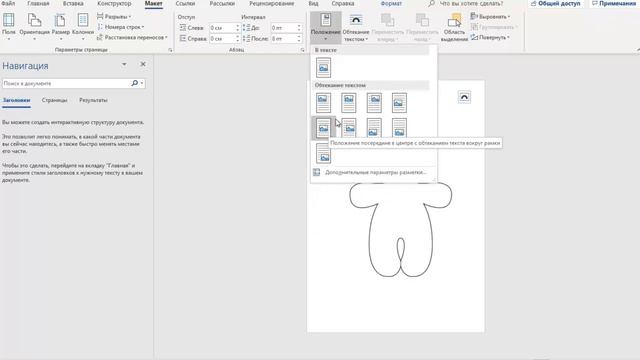The height and width of the screenshot is (360, 640).
Task: Click the Общий доступ share button
Action: pos(556,3)
